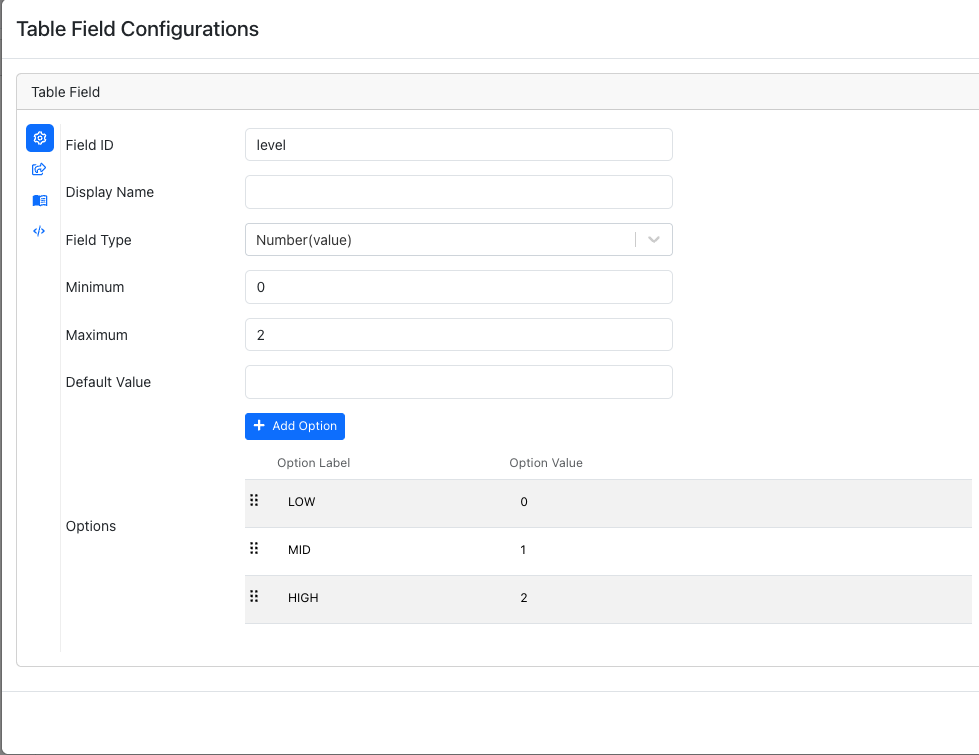Click the Maximum value field showing 2
This screenshot has width=979, height=755.
pos(458,334)
